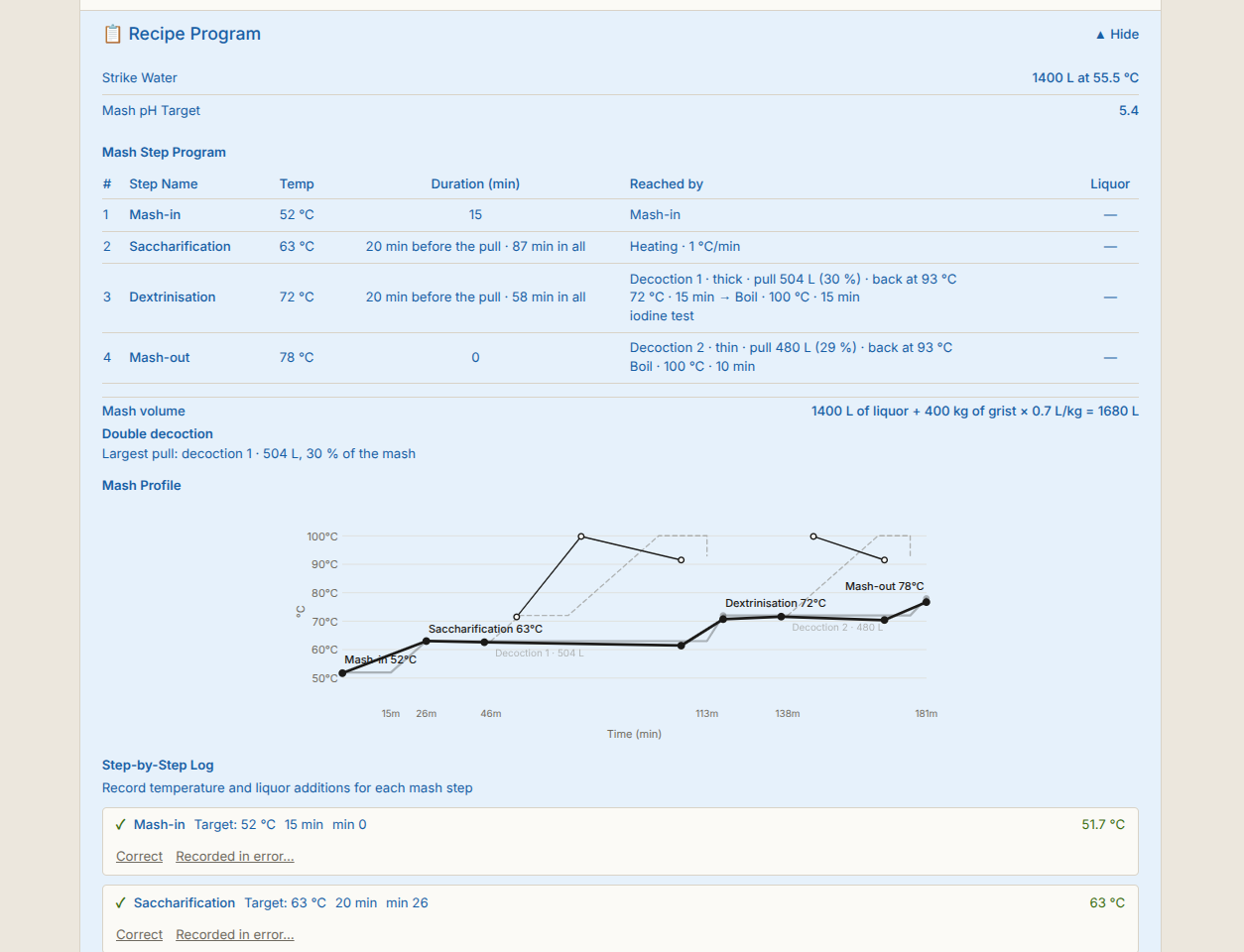Screen dimensions: 1244x952
Task: Click the 52 °C temperature cell
Action: (297, 214)
